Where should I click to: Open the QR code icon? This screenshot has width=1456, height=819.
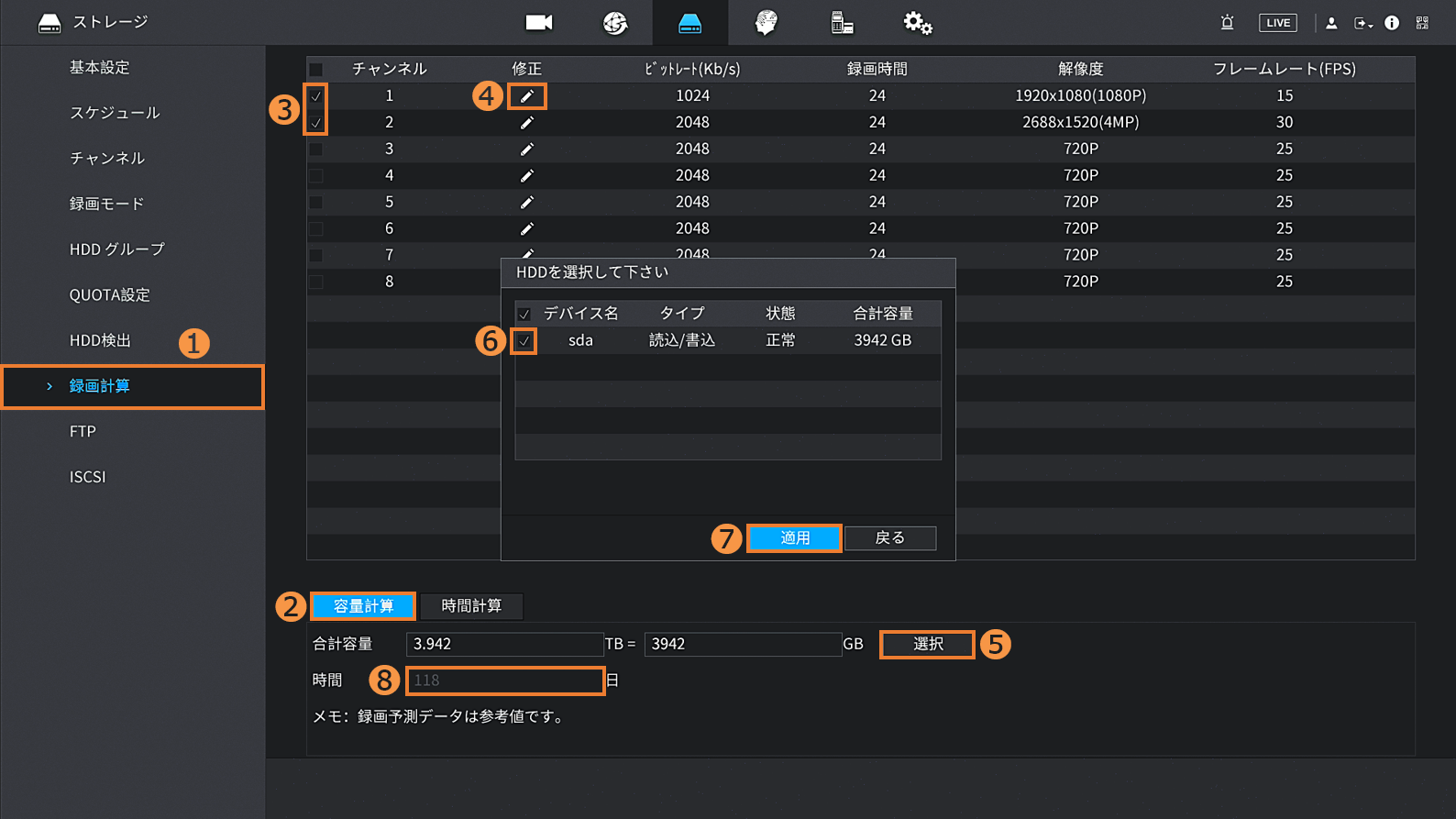(1422, 23)
